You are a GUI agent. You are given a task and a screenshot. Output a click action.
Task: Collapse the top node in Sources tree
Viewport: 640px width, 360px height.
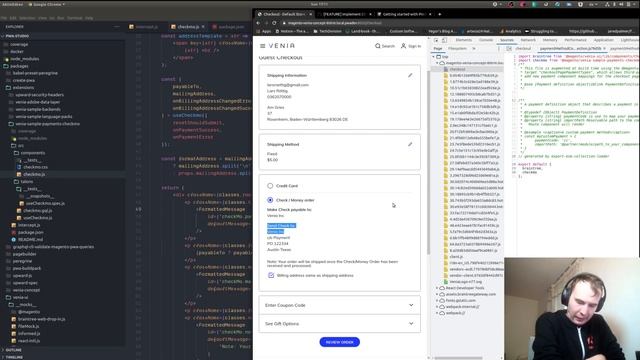click(x=434, y=57)
